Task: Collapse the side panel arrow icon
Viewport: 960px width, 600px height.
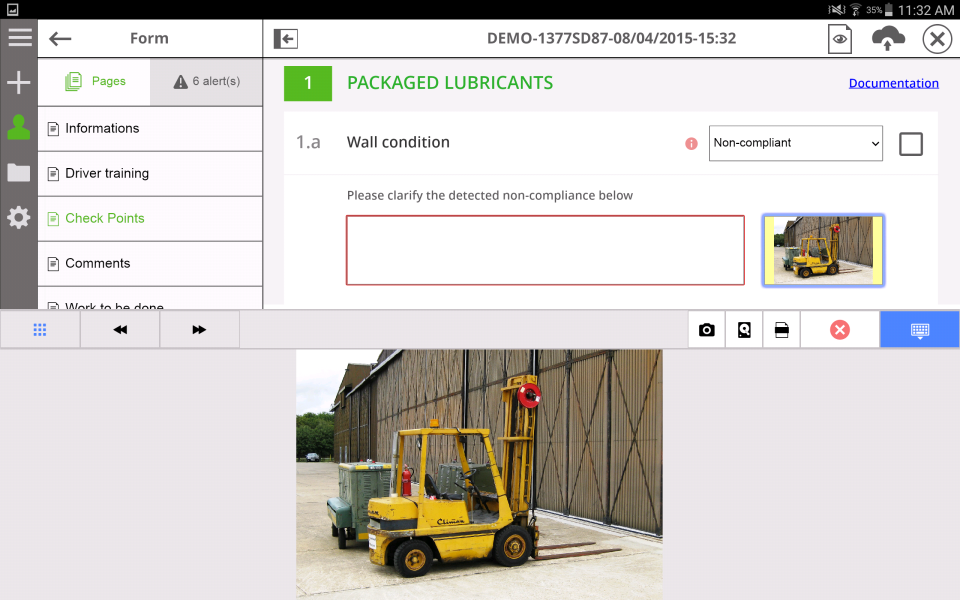Action: tap(286, 39)
